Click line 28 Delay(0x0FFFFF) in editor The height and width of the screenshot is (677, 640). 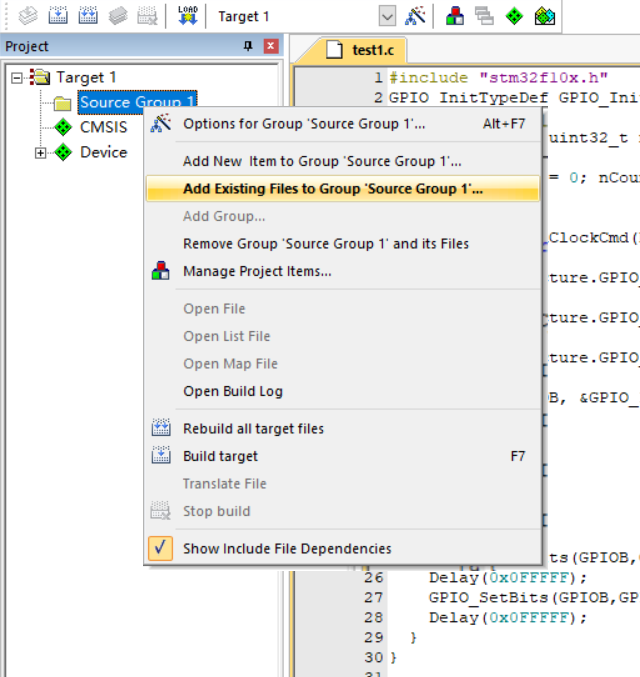(508, 618)
